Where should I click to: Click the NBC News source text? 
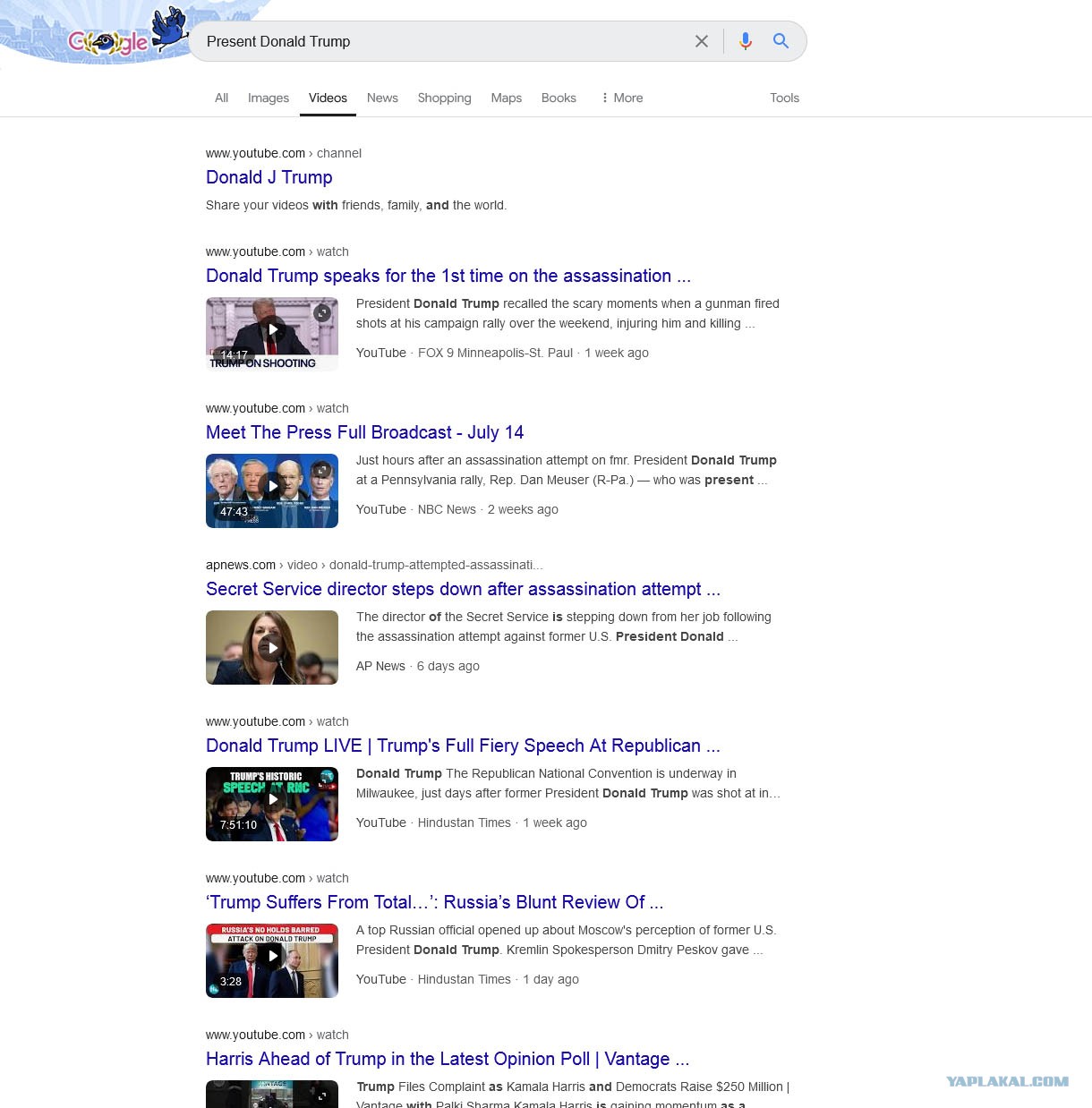click(447, 509)
